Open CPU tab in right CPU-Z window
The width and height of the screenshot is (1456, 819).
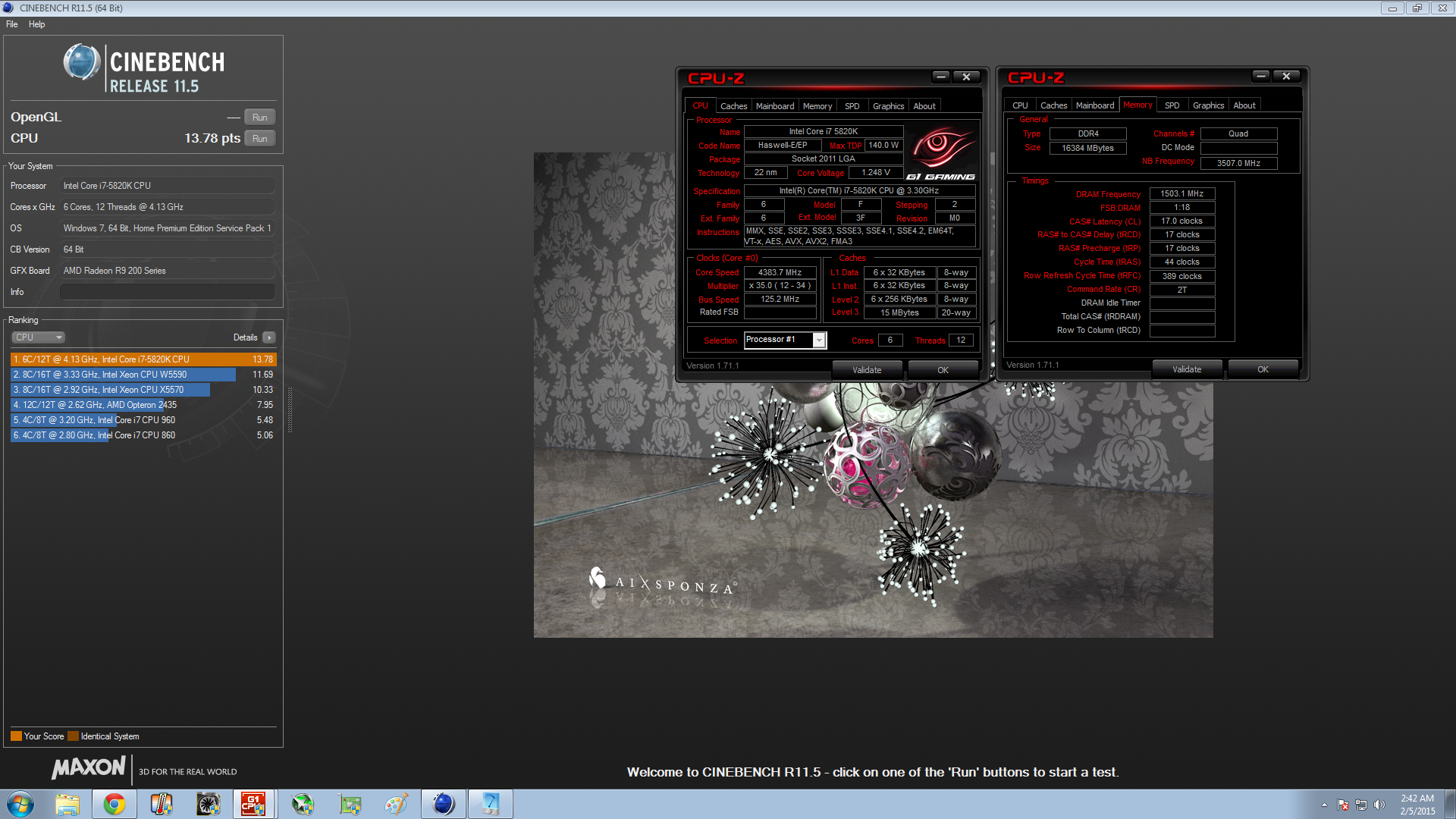point(1020,105)
